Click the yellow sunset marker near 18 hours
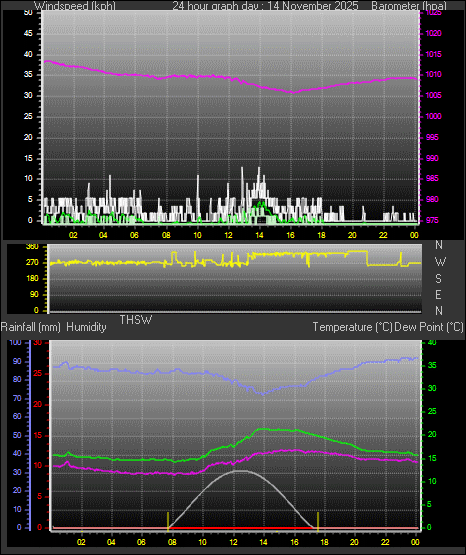This screenshot has width=466, height=555. coord(318,522)
